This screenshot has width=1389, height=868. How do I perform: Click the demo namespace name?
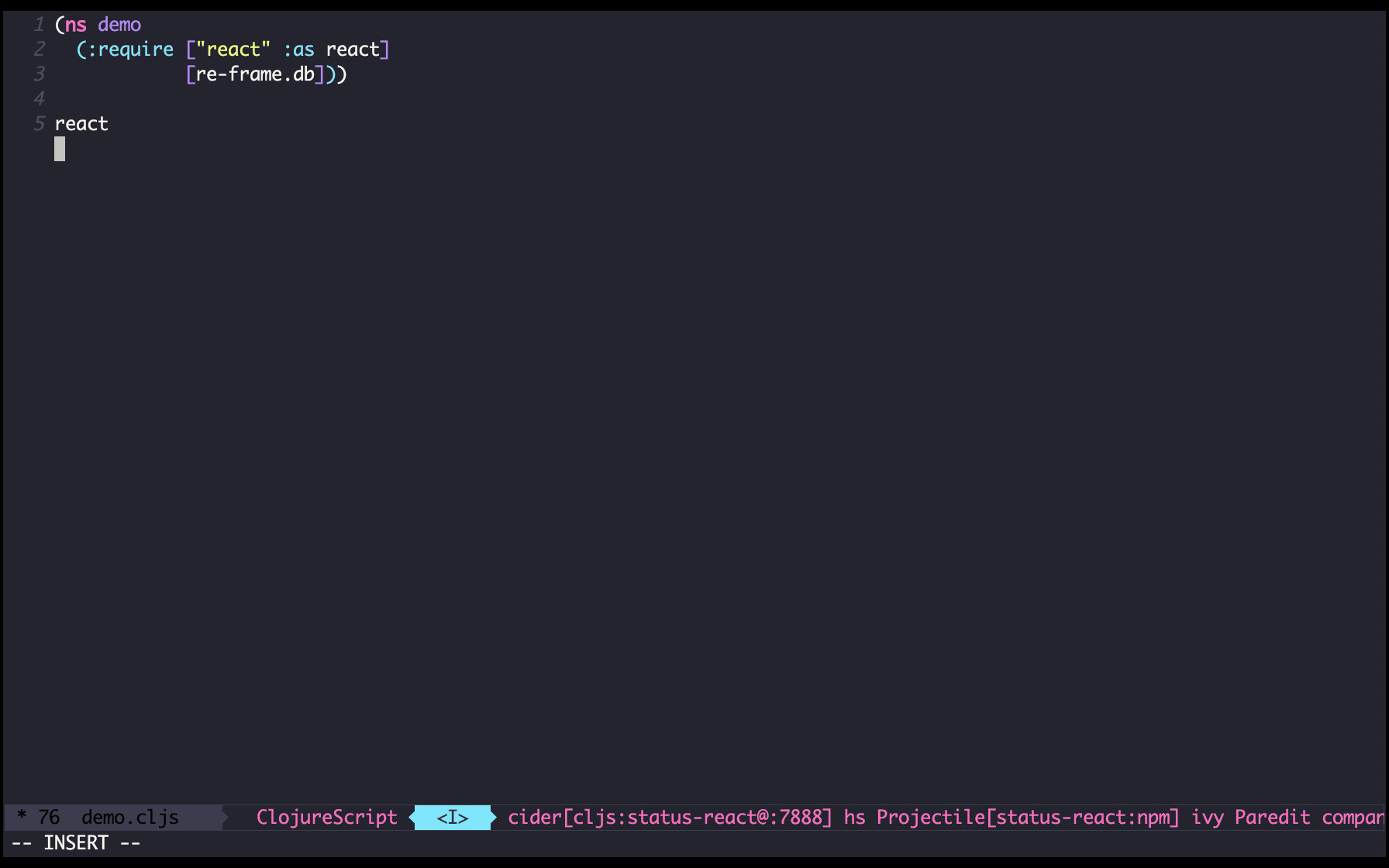tap(119, 25)
